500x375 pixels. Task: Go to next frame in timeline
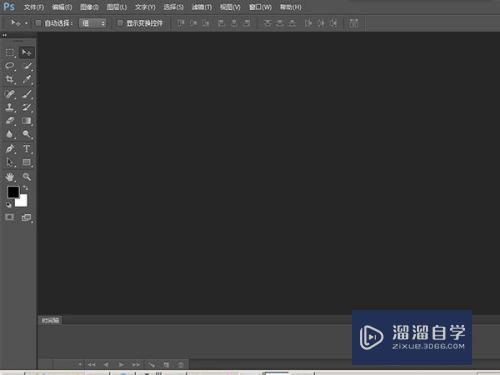pos(136,365)
